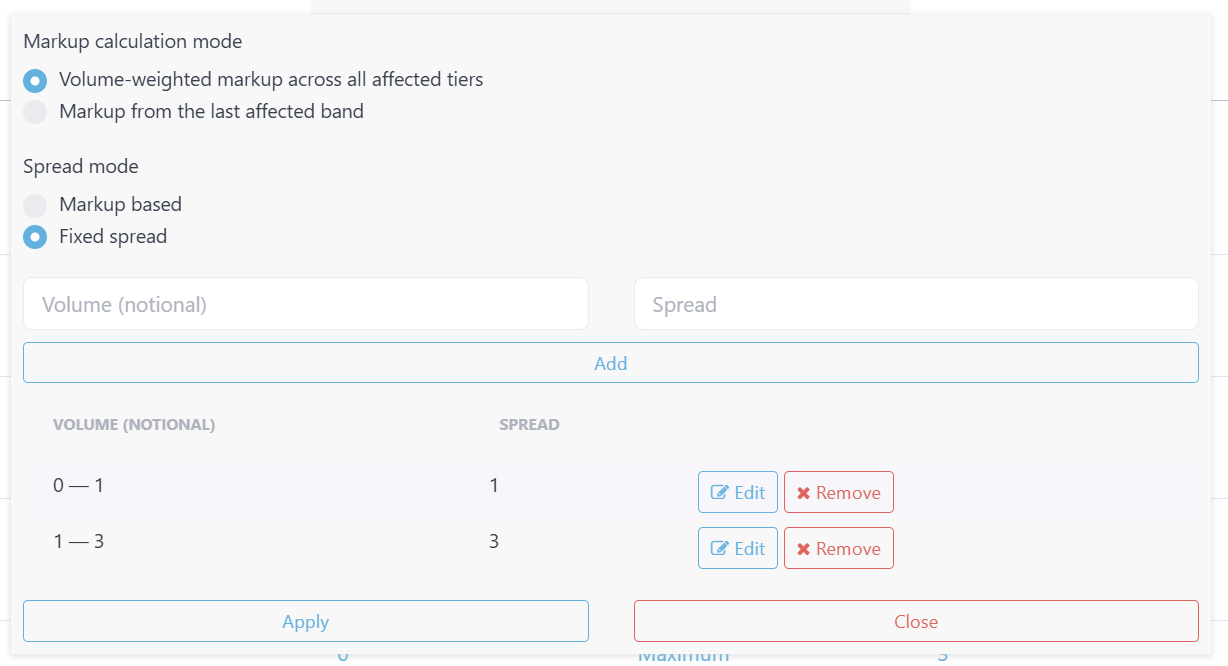Click the pencil Edit icon for row 1 — 3
The height and width of the screenshot is (666, 1228).
click(720, 549)
